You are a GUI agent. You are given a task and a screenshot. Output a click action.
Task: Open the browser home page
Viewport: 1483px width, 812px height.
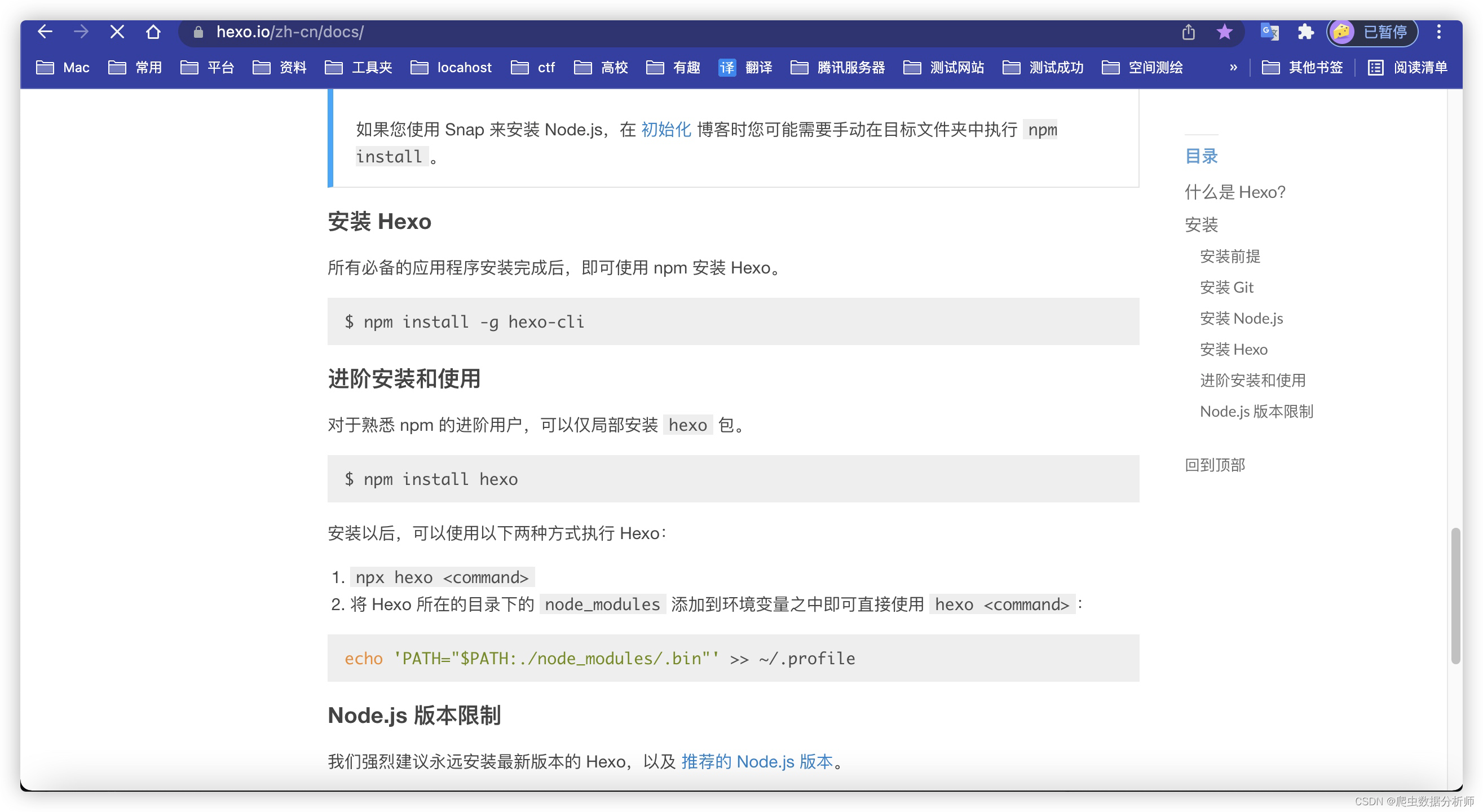click(153, 32)
